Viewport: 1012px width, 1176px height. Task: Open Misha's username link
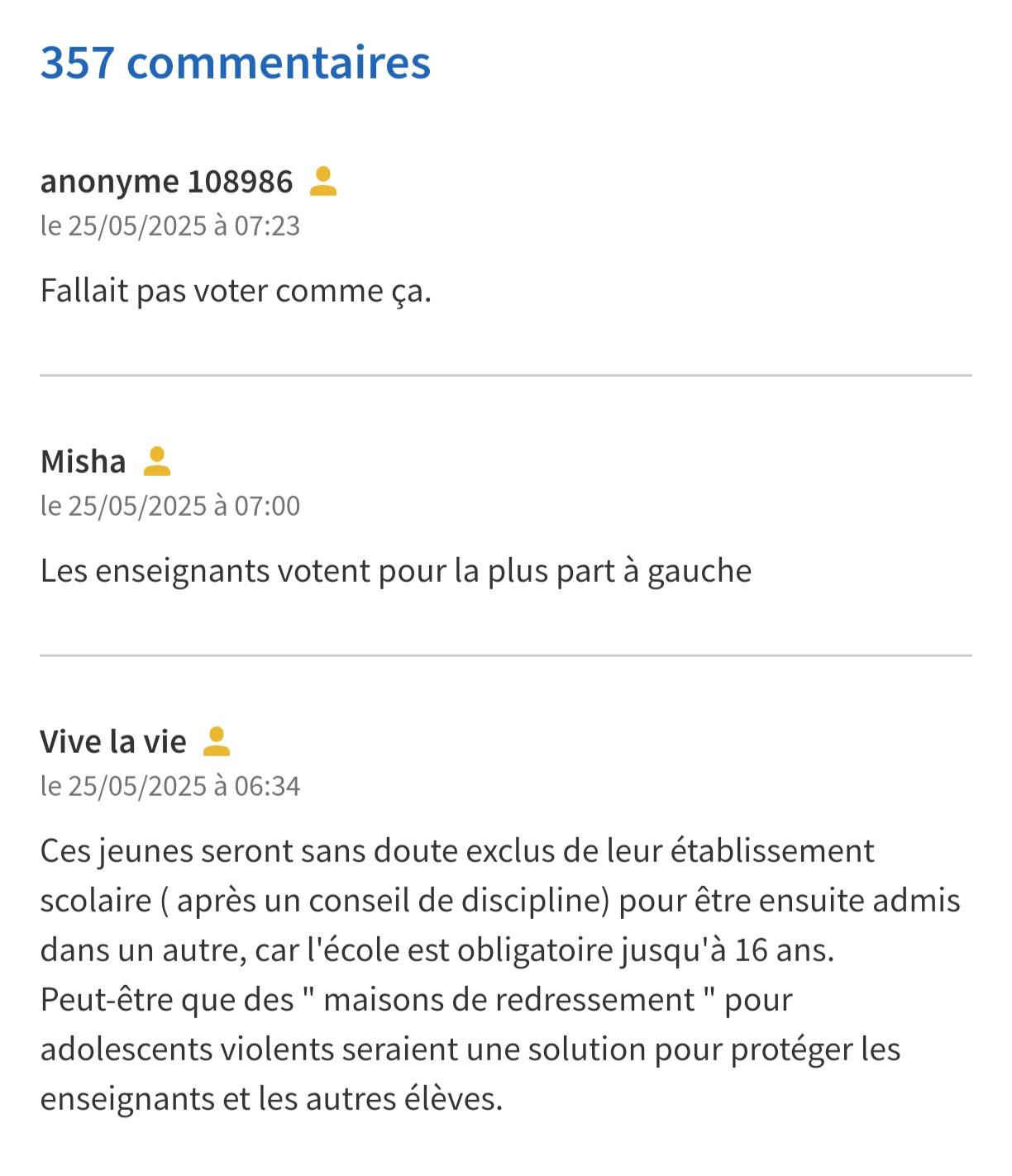(83, 461)
